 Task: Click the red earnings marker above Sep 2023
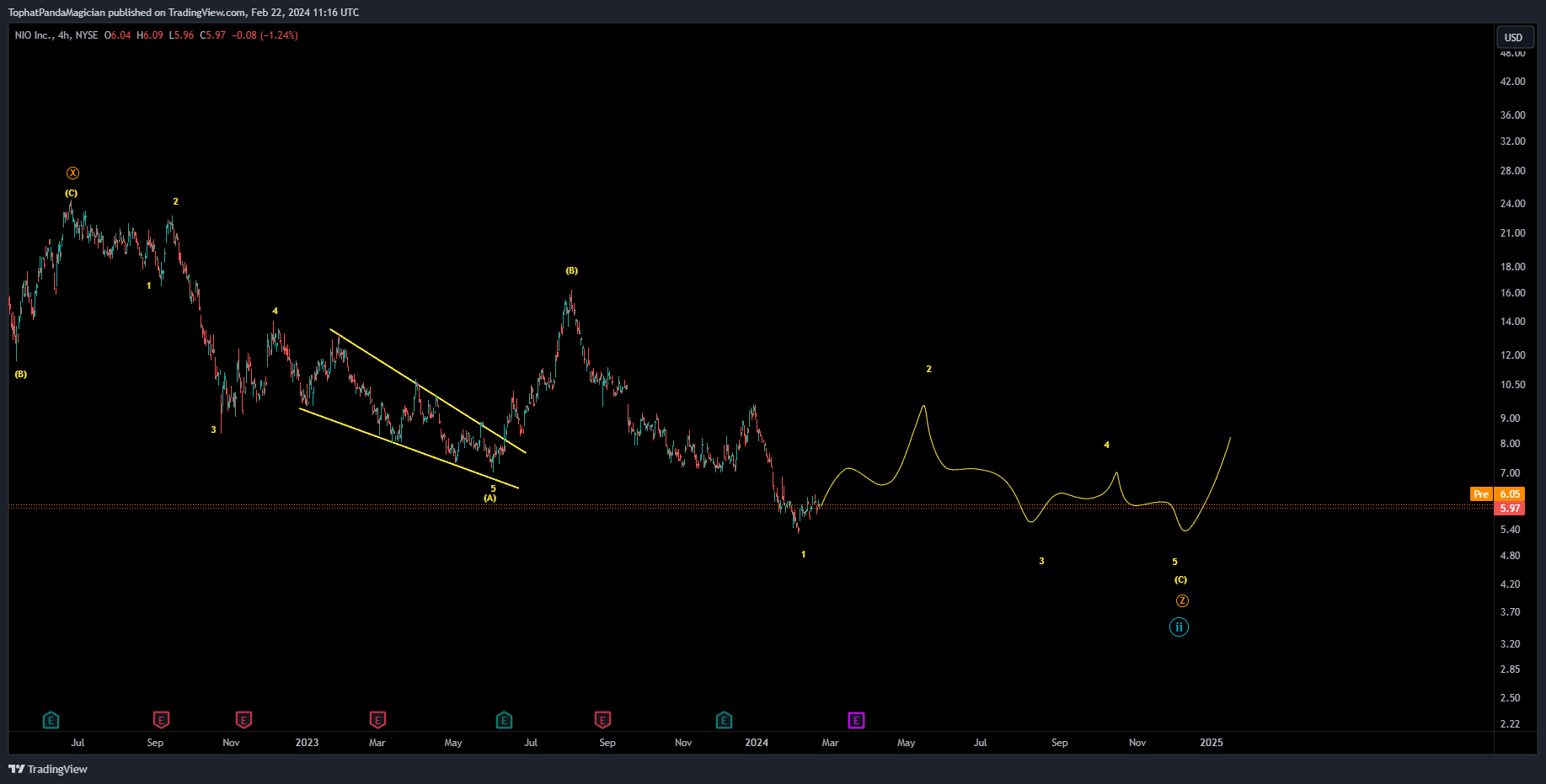602,720
